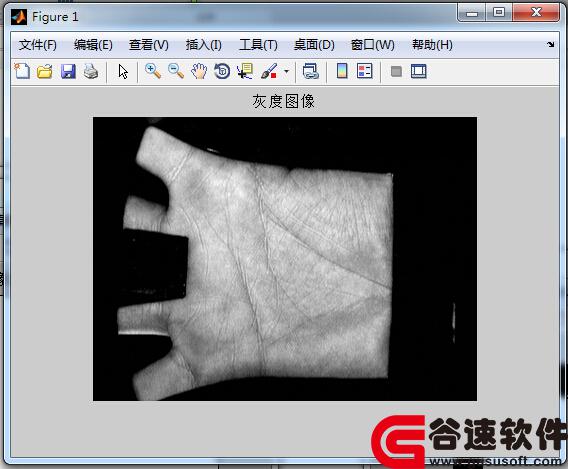Insert a colorbar using the toolbar icon
This screenshot has height=469, width=568.
342,71
